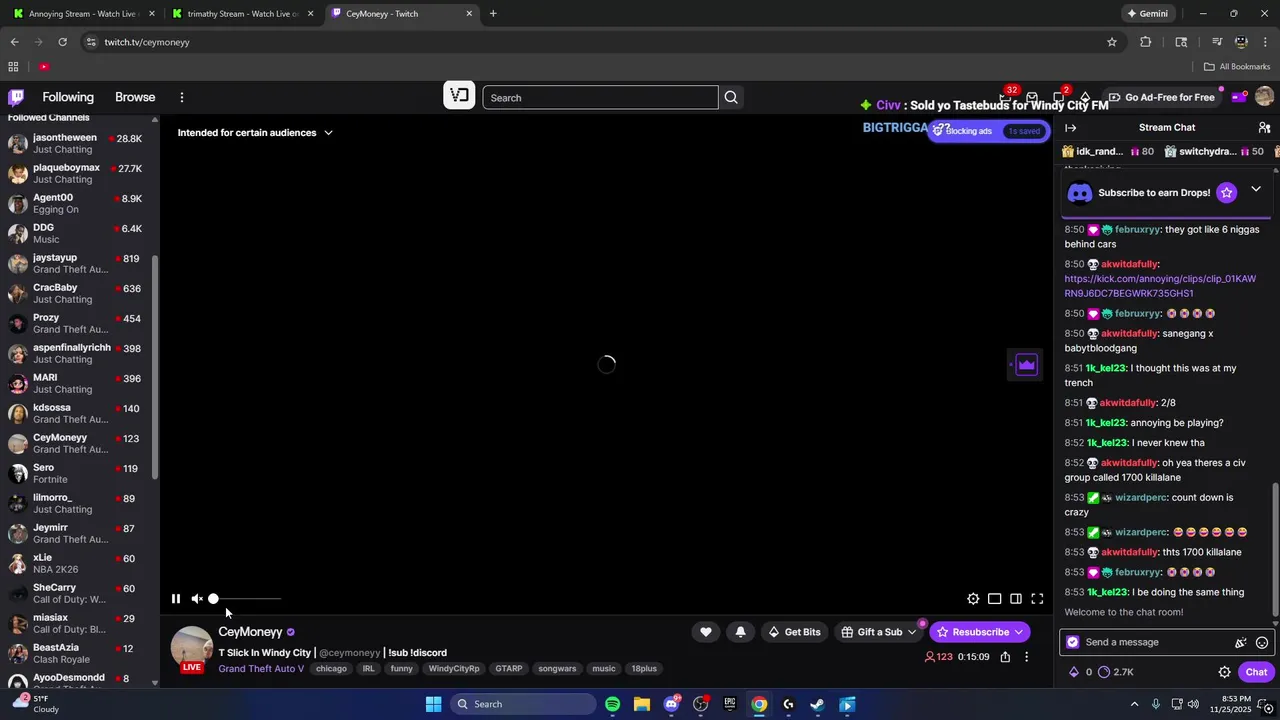1280x720 pixels.
Task: Click the Twitch logo home icon
Action: (x=16, y=97)
